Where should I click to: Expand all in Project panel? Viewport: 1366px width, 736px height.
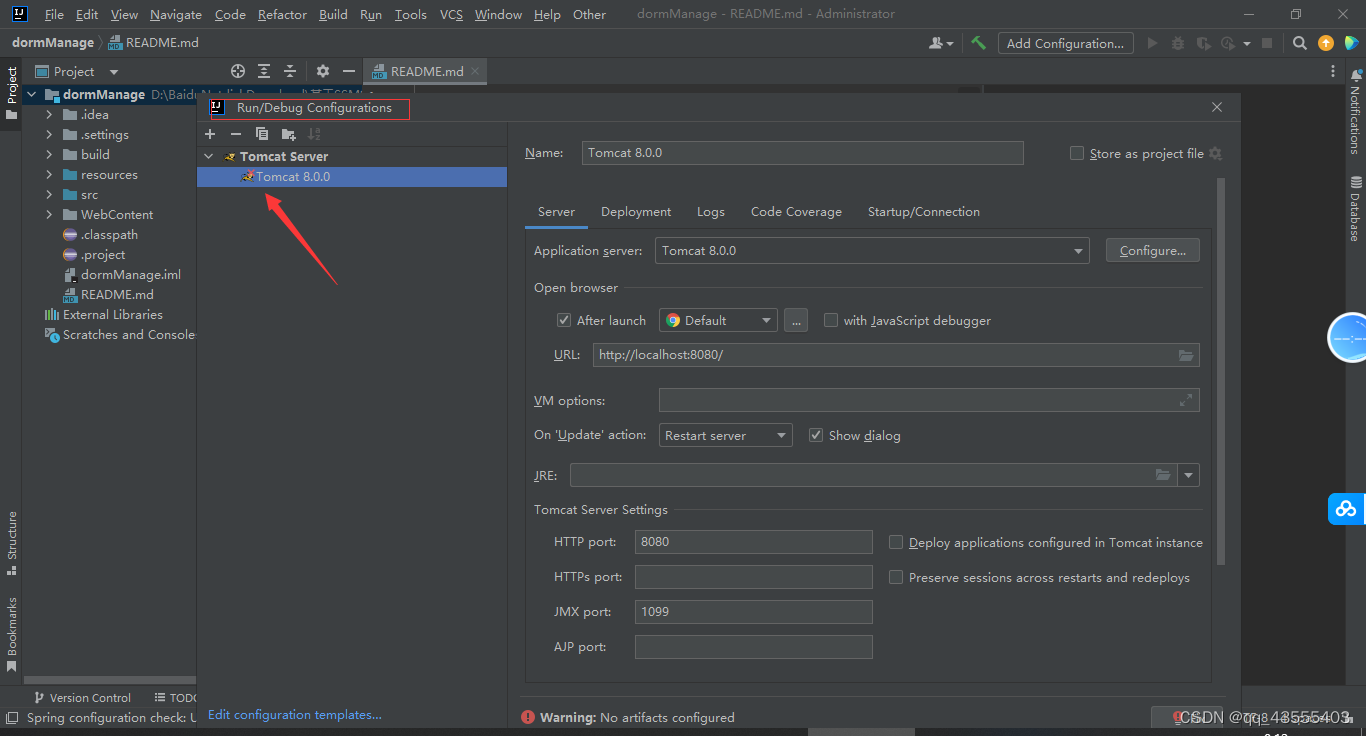point(264,71)
